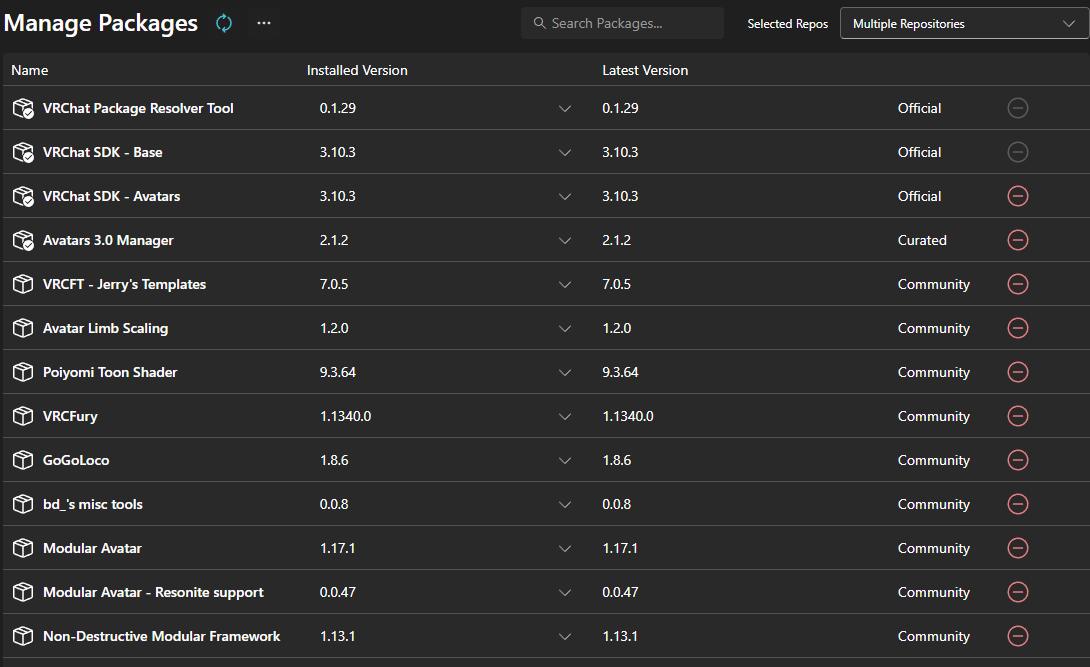
Task: Click the Latest Version column header
Action: coord(645,70)
